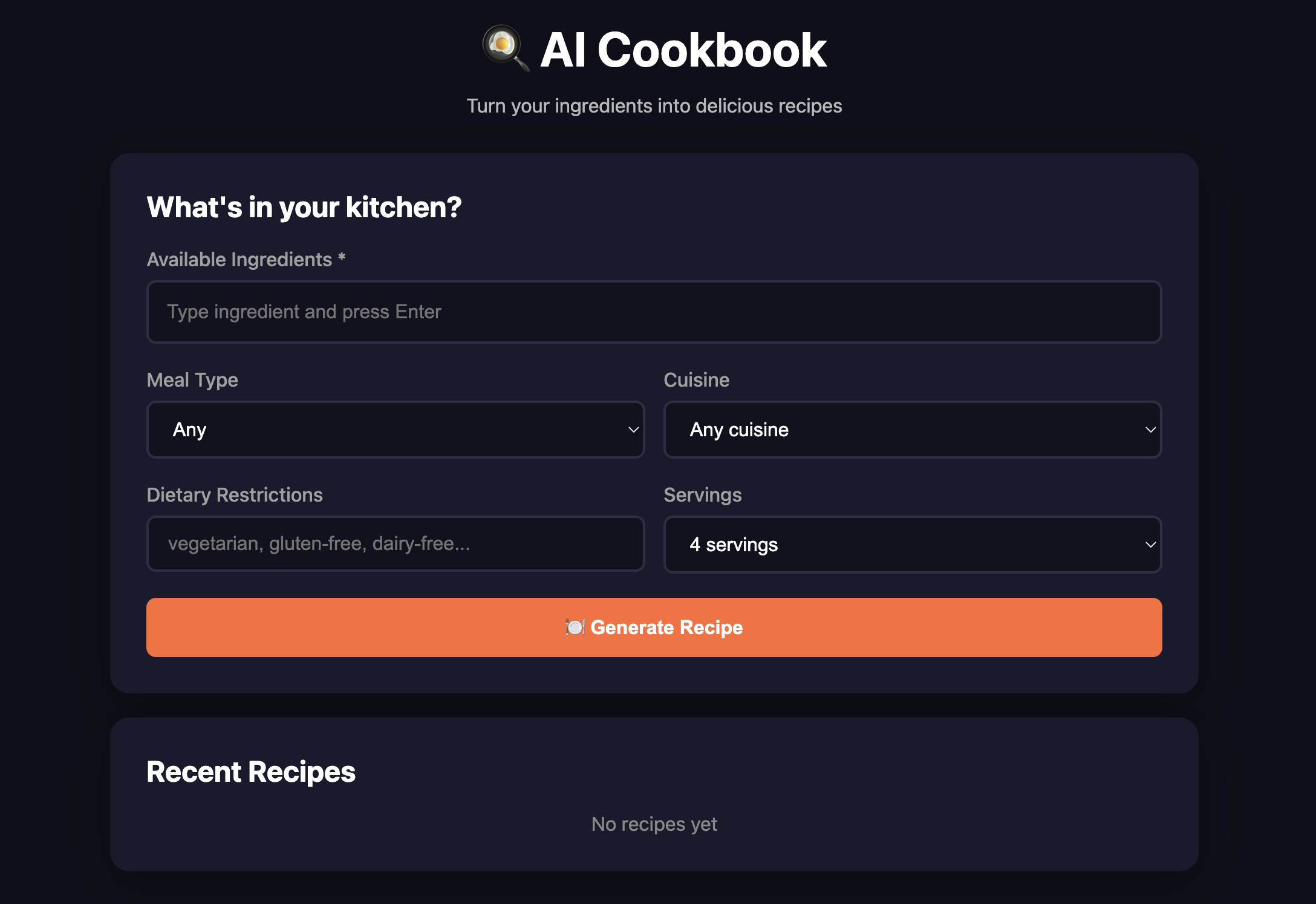
Task: Click the Dietary Restrictions text field
Action: tap(396, 543)
